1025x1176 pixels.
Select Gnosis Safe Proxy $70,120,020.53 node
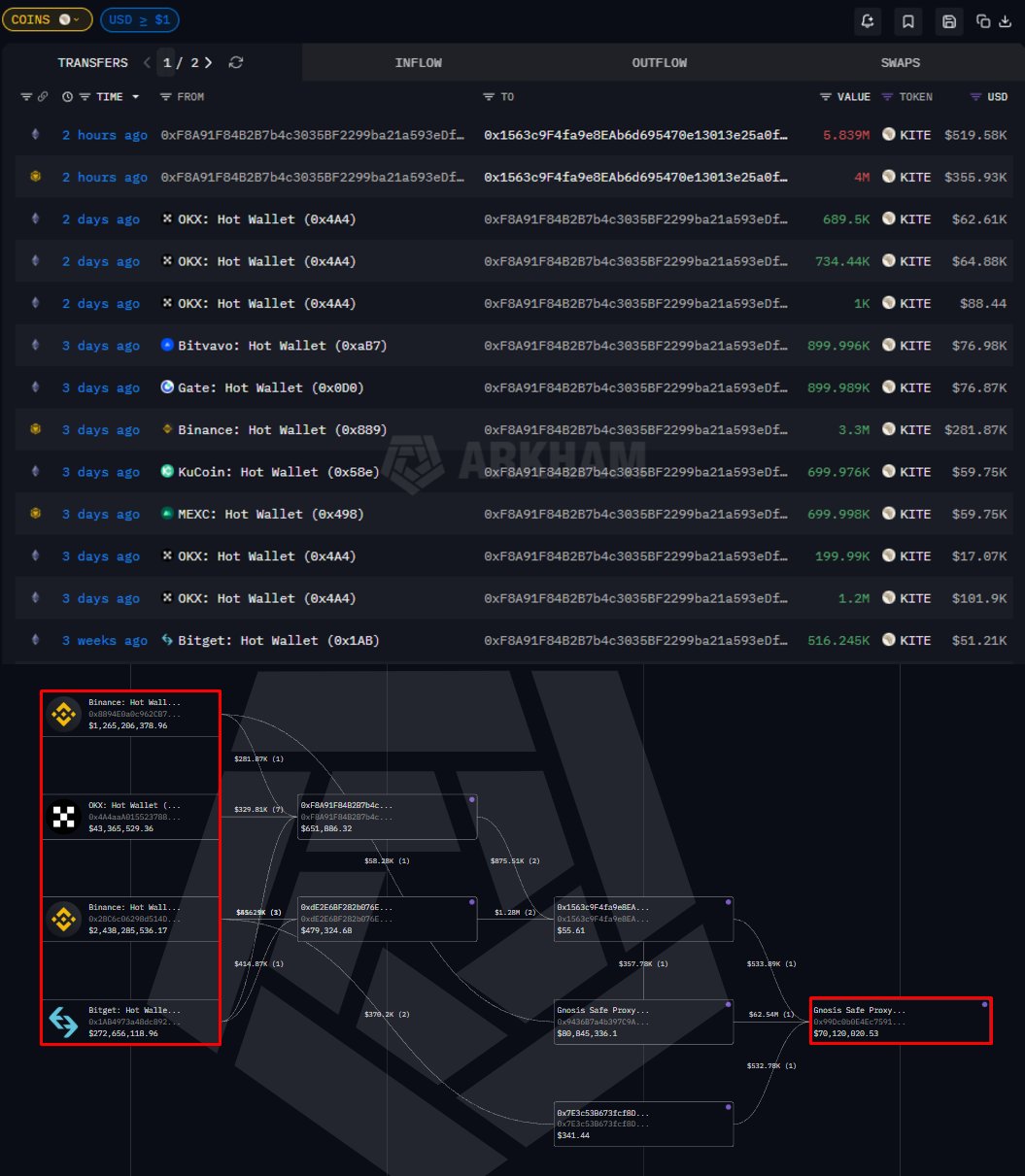click(901, 1022)
